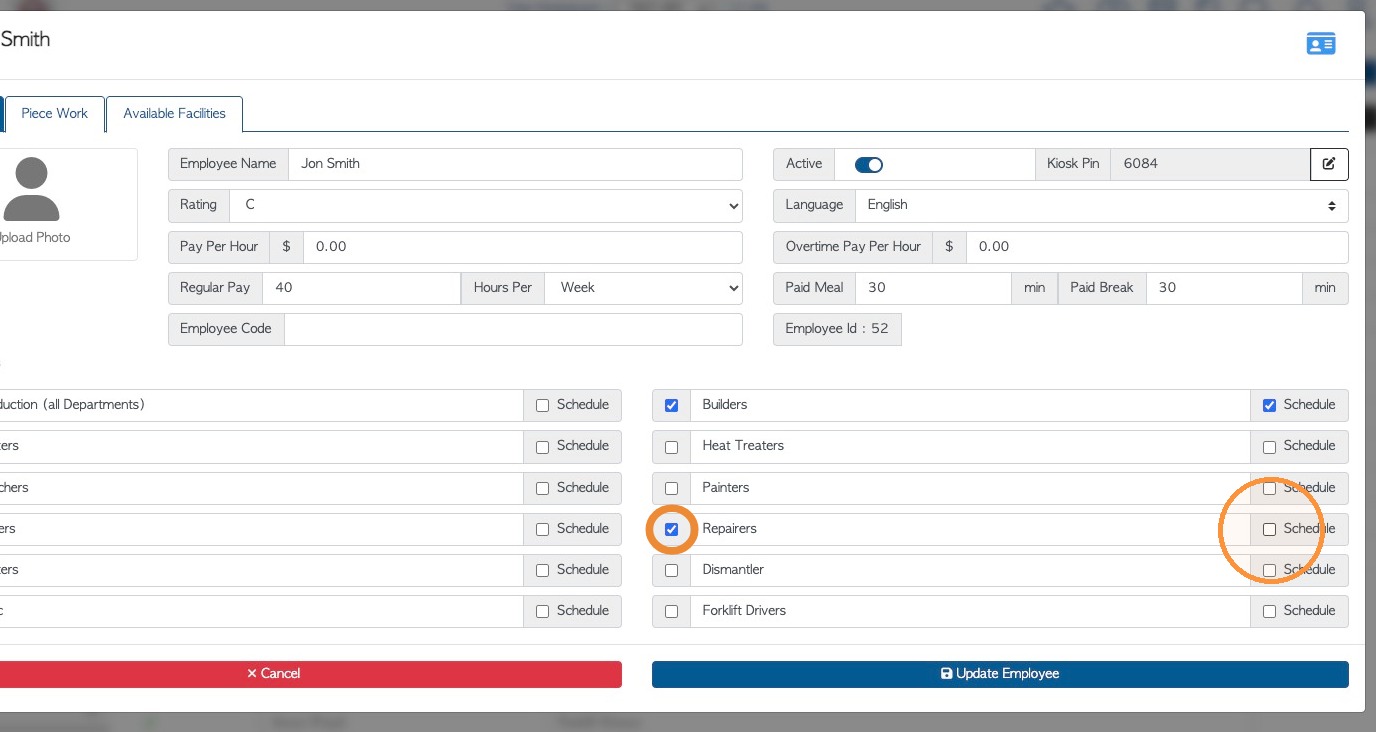Image resolution: width=1376 pixels, height=732 pixels.
Task: Click the Painters department name
Action: [726, 488]
